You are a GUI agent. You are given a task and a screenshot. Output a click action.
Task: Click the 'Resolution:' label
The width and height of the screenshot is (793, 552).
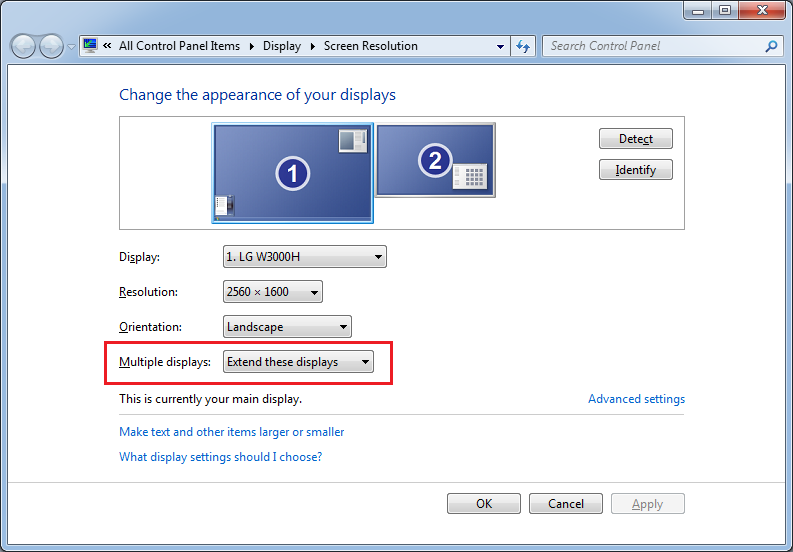pyautogui.click(x=148, y=292)
